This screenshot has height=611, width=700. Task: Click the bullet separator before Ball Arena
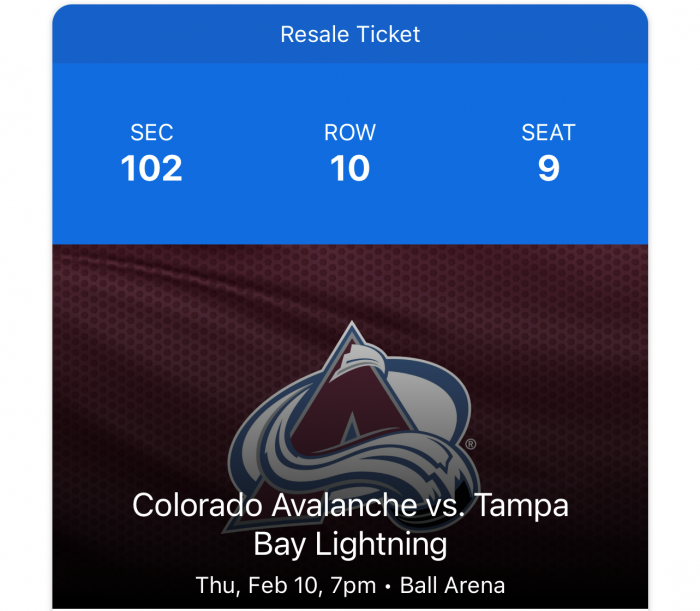coord(388,586)
